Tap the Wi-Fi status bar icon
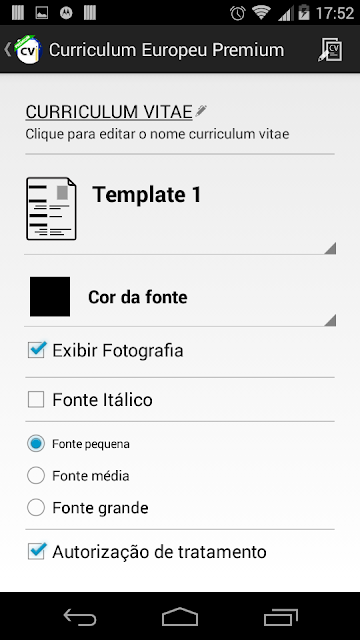The width and height of the screenshot is (360, 640). click(x=261, y=13)
